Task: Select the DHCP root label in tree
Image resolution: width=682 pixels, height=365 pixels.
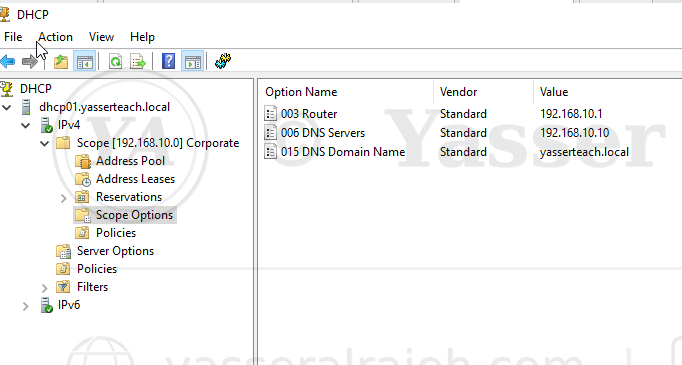Action: (36, 89)
